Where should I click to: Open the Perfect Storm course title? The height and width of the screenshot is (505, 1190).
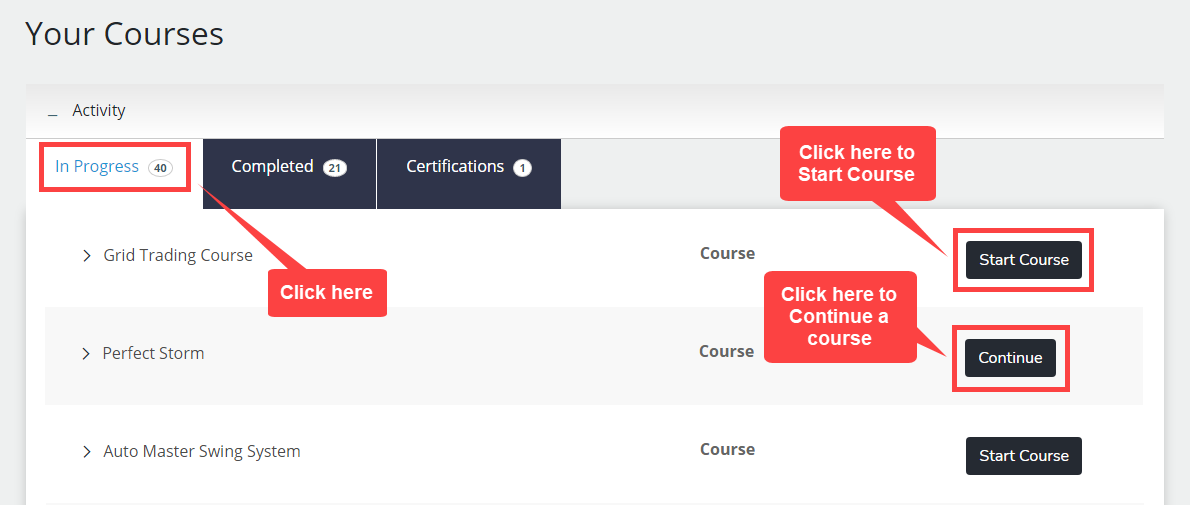click(x=153, y=354)
